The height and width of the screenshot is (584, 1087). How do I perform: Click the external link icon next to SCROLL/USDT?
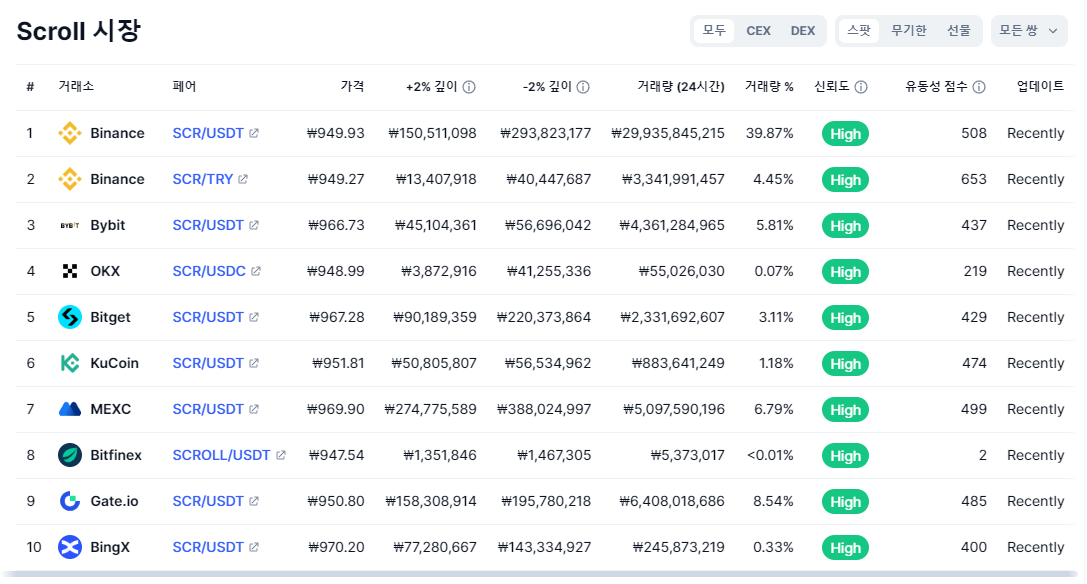(281, 455)
